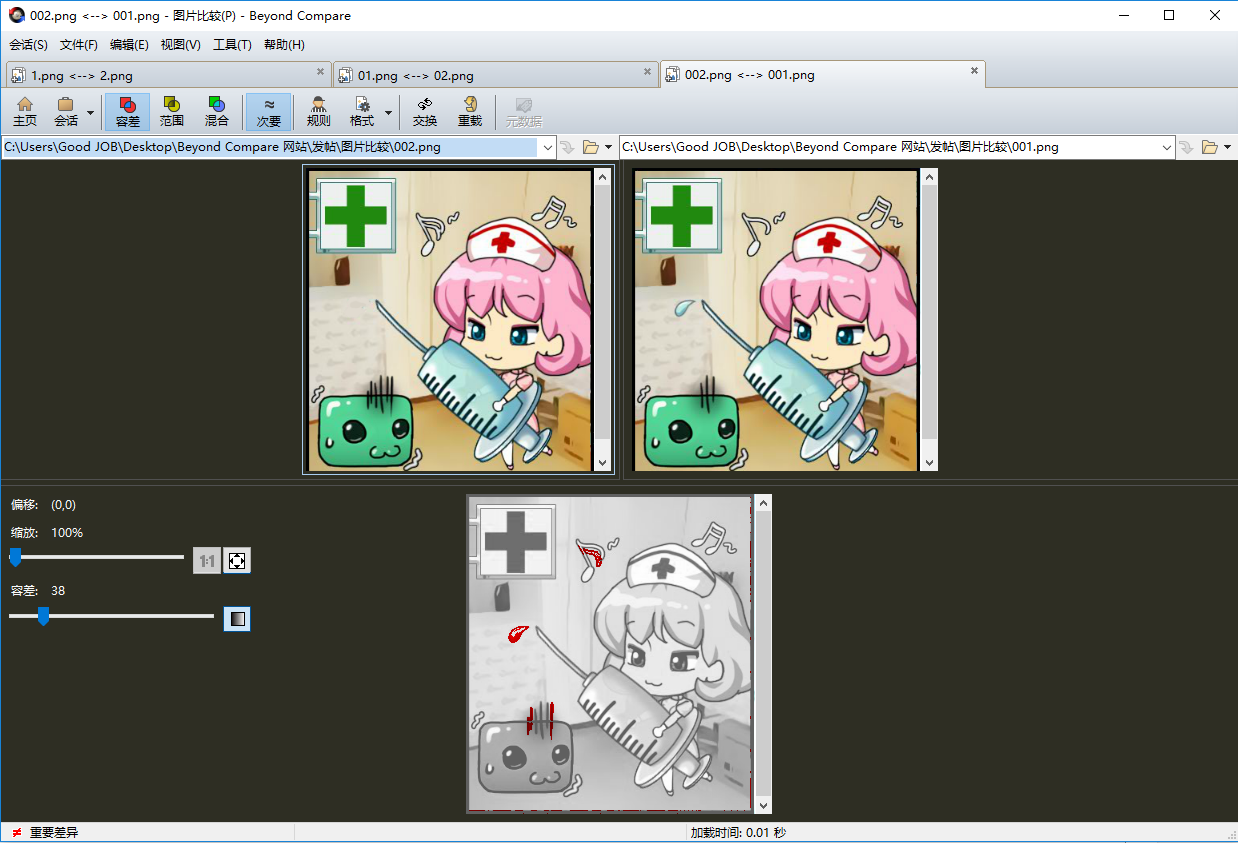
Task: Switch to 混合 blend view mode
Action: coord(216,111)
